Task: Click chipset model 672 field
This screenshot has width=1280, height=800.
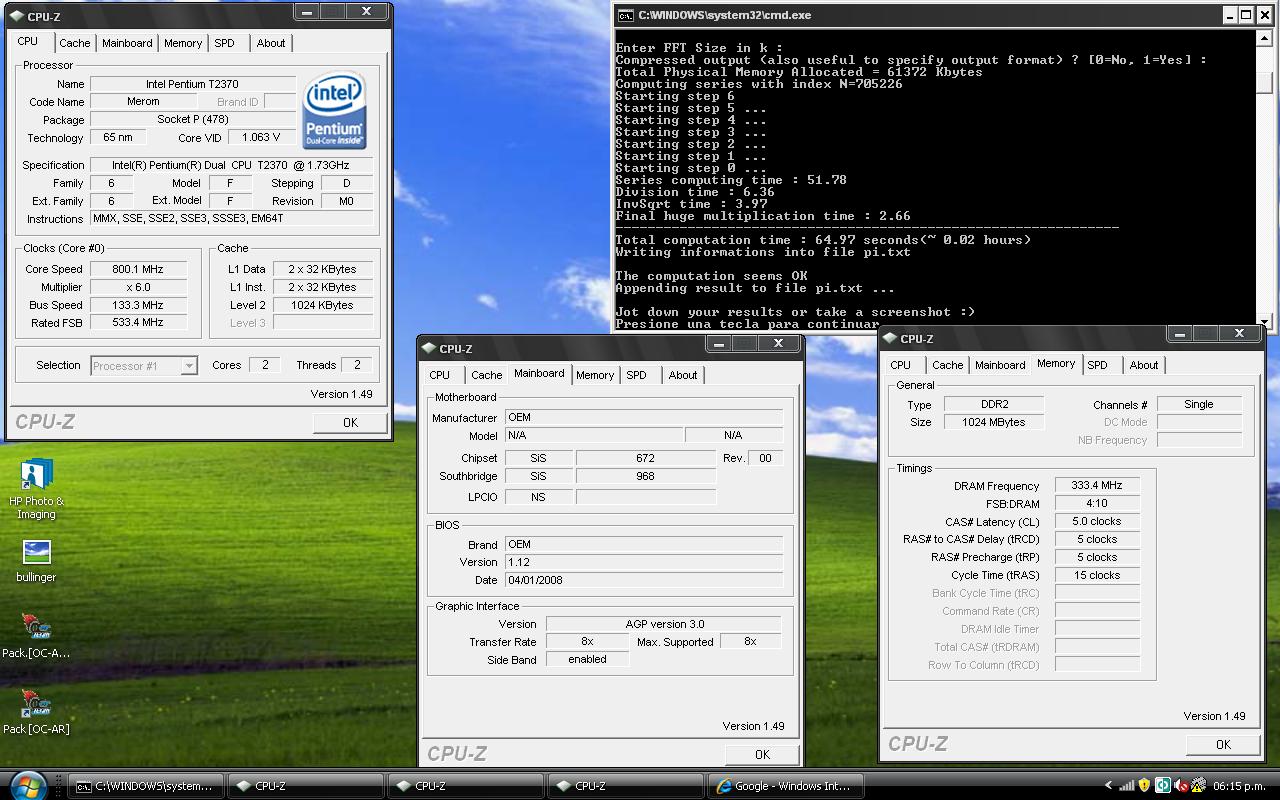Action: tap(645, 458)
